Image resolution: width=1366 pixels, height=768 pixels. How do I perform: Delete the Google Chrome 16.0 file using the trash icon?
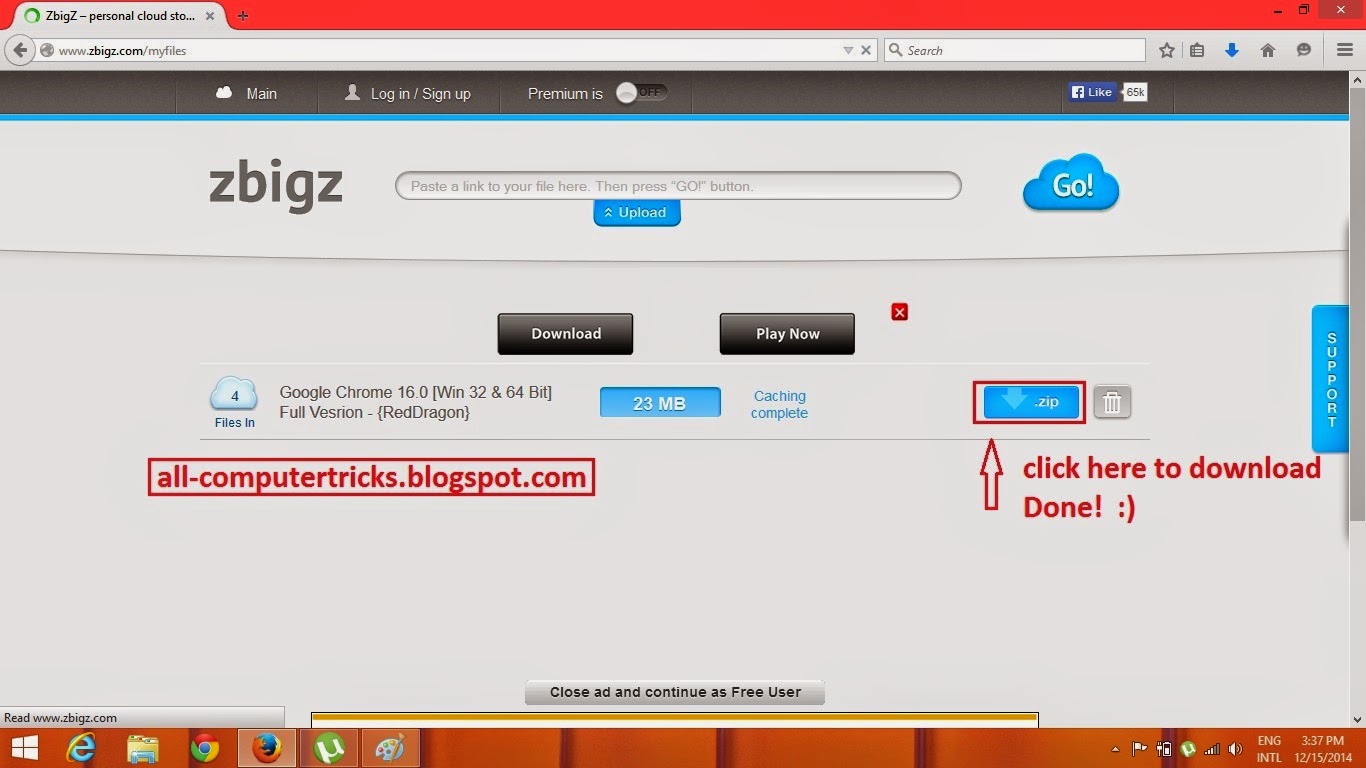tap(1112, 402)
